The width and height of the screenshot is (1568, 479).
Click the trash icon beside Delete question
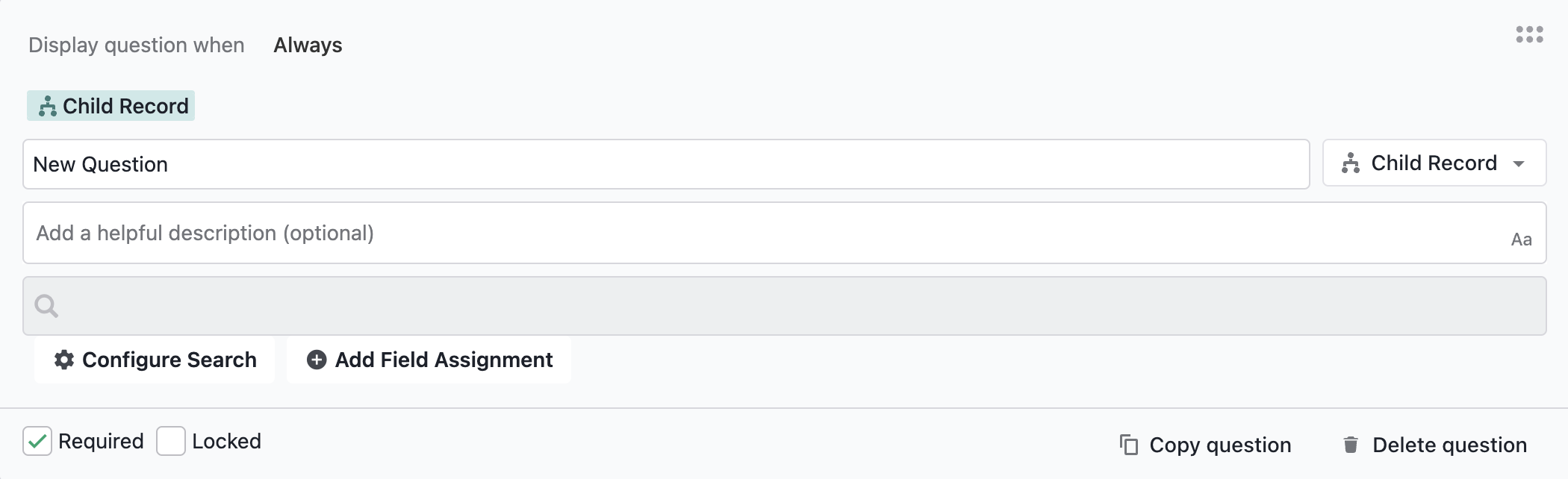click(1351, 445)
